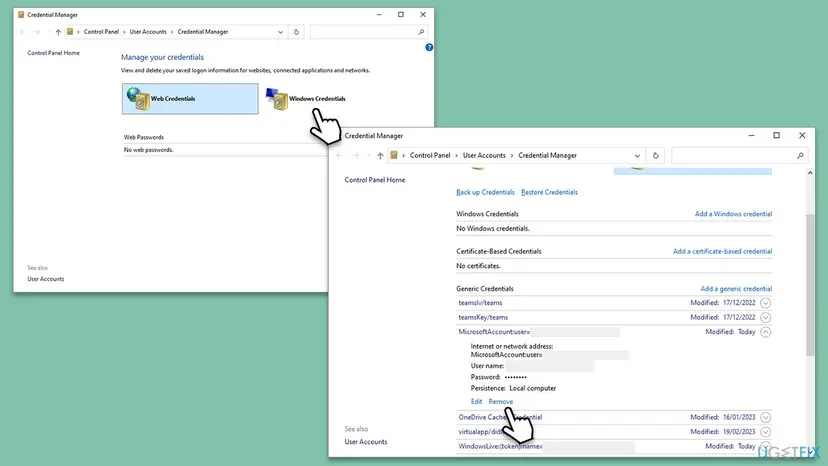Open Control Panel Home in the front window
The width and height of the screenshot is (828, 466).
[375, 180]
